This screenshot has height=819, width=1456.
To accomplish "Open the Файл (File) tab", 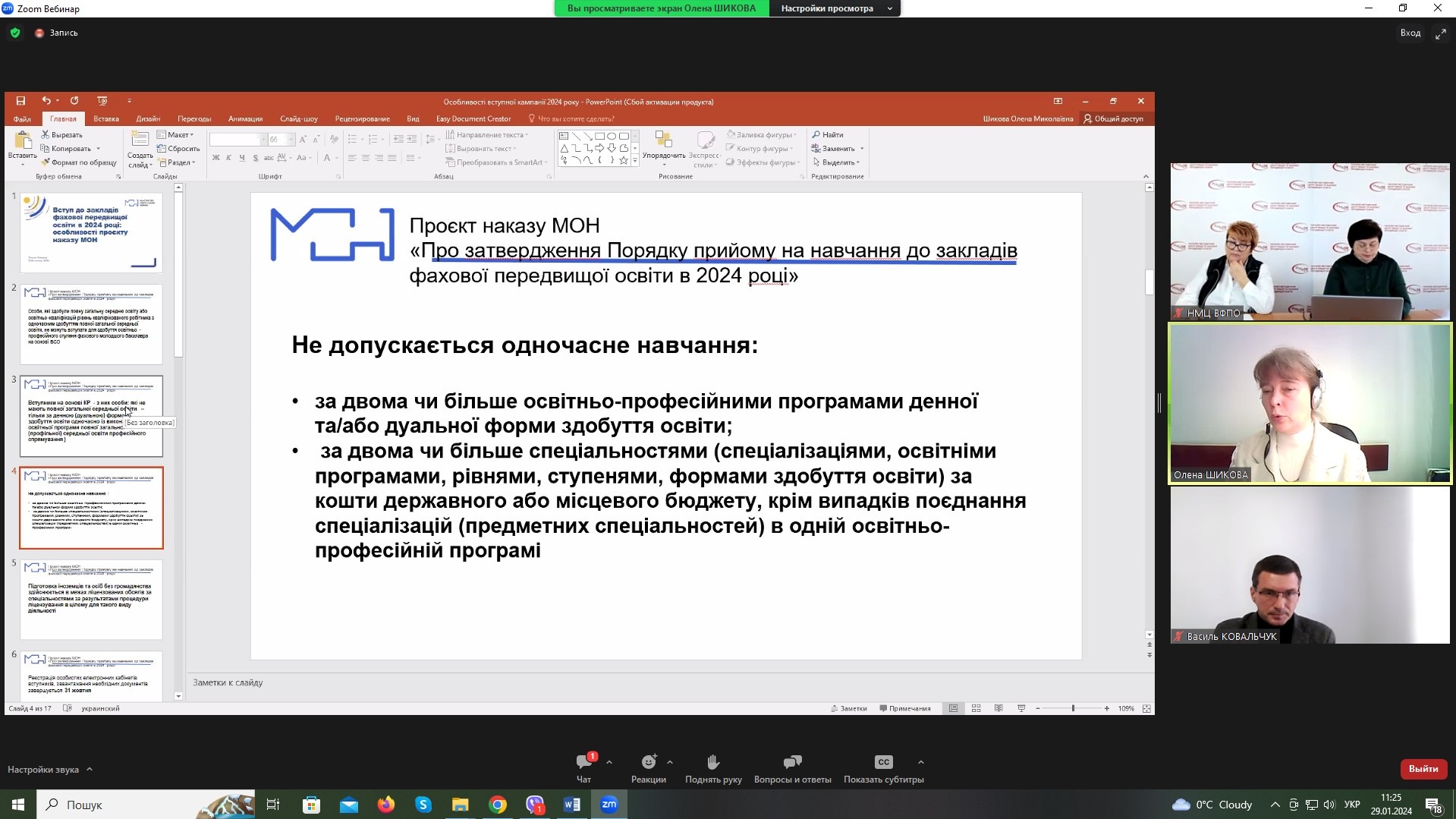I will [22, 118].
